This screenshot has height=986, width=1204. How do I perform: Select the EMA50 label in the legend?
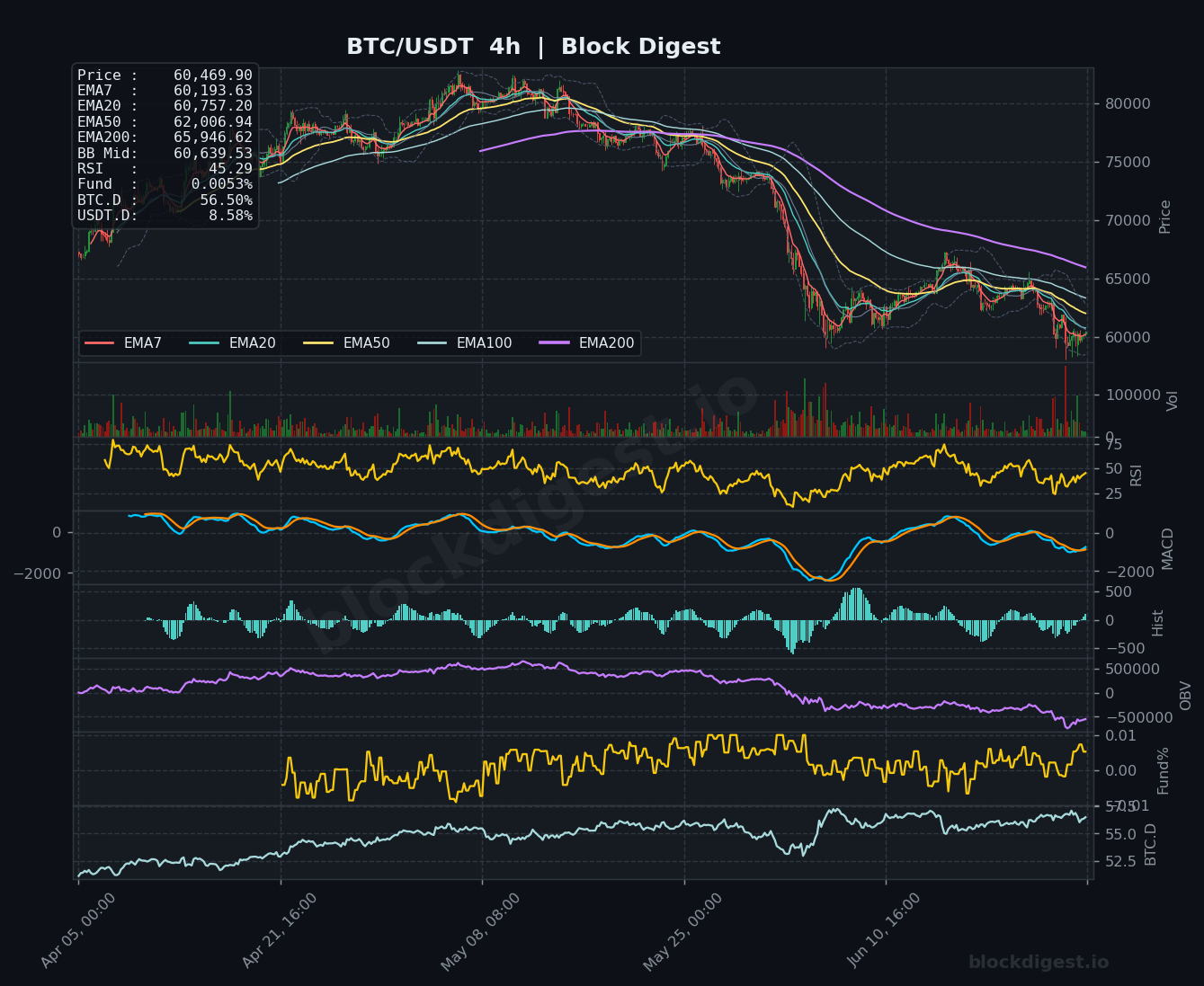point(366,343)
